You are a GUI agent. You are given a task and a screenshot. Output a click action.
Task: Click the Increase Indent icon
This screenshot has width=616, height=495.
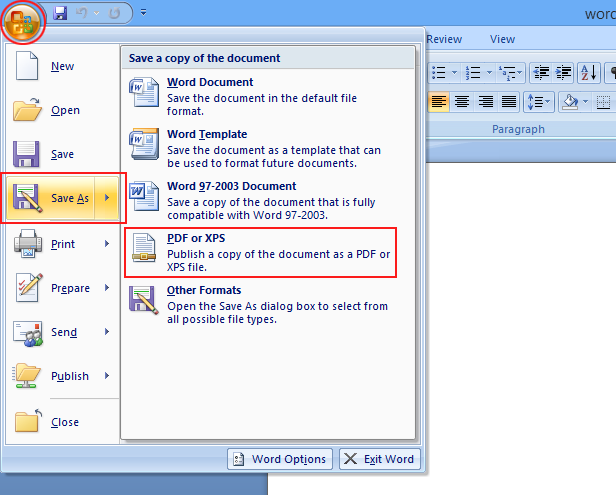click(x=563, y=73)
